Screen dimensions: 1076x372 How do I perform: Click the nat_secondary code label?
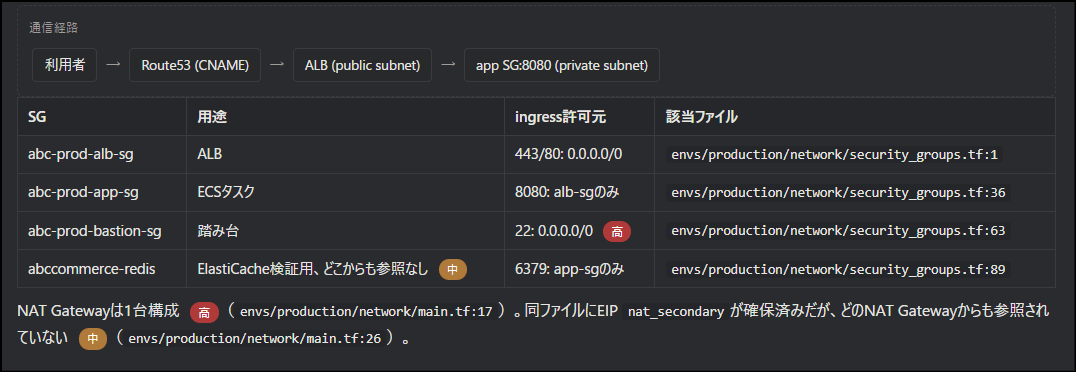(x=676, y=312)
